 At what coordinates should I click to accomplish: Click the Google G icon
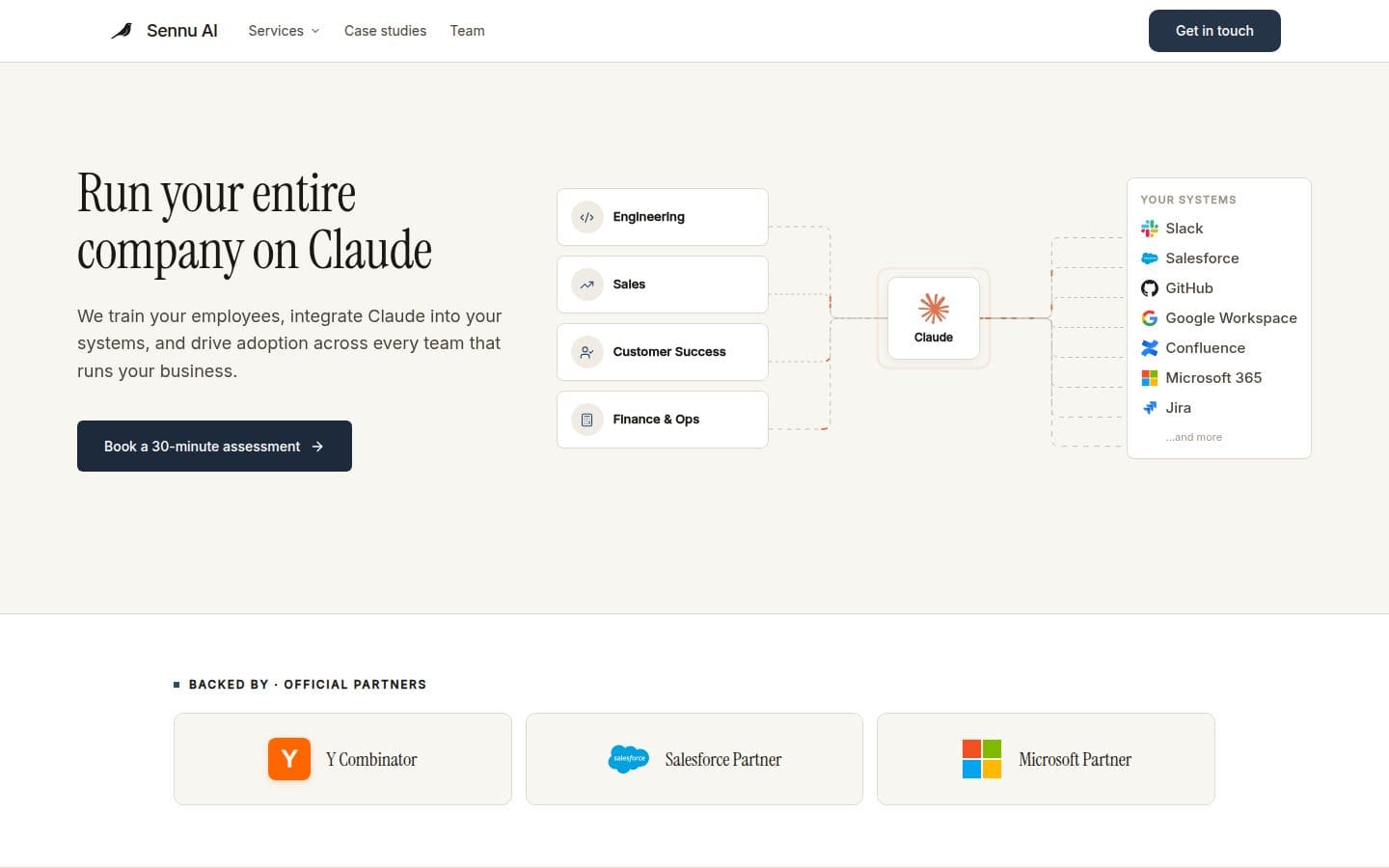coord(1150,318)
